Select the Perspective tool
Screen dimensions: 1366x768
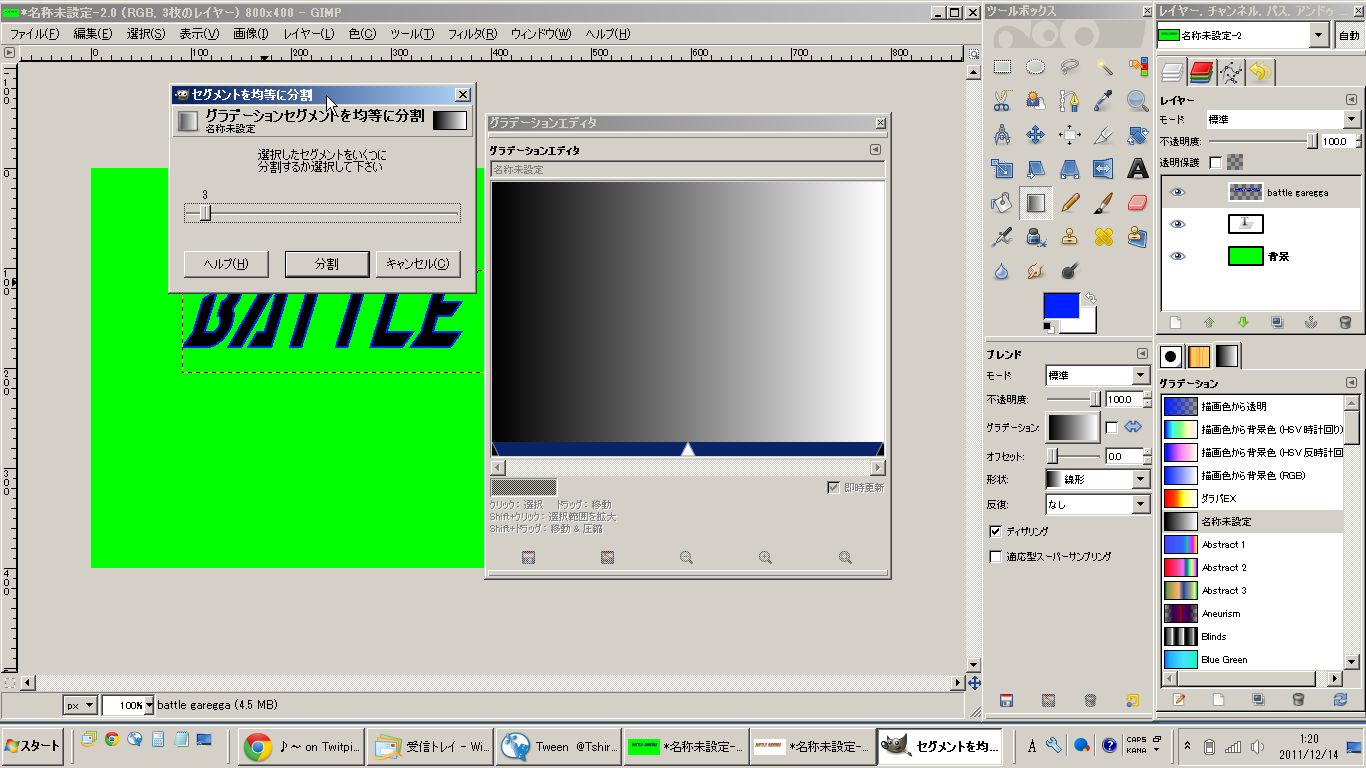point(1070,169)
